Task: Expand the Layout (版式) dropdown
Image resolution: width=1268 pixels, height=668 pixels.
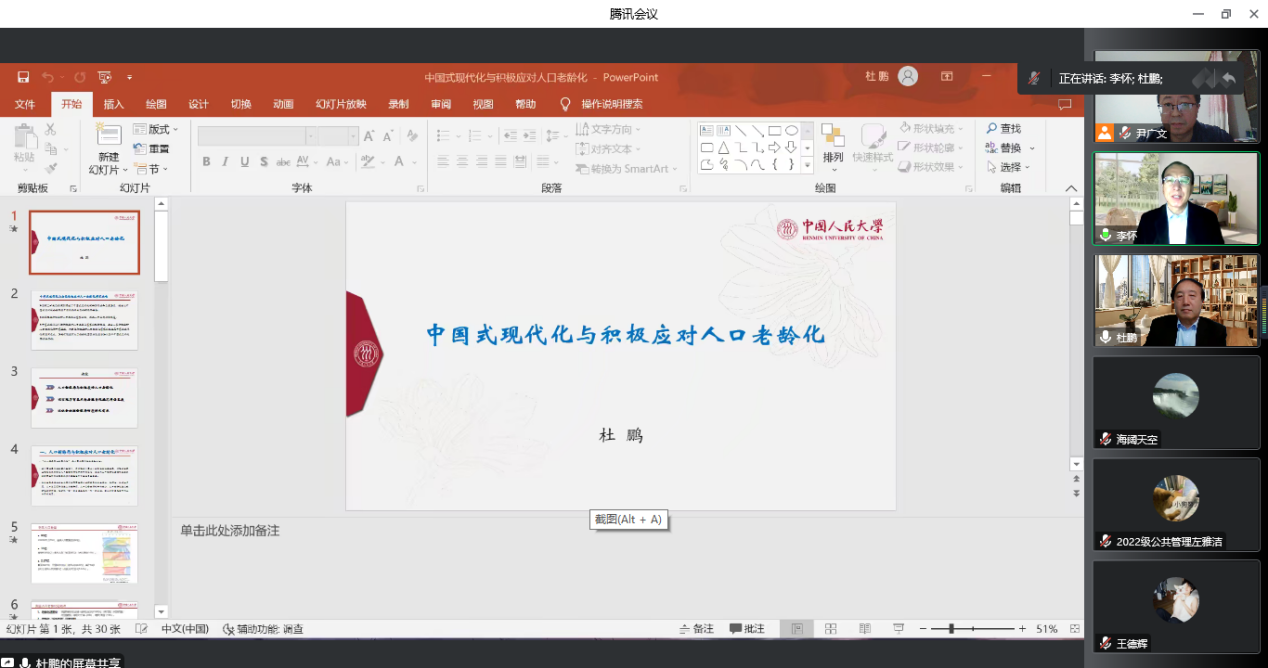Action: (162, 129)
